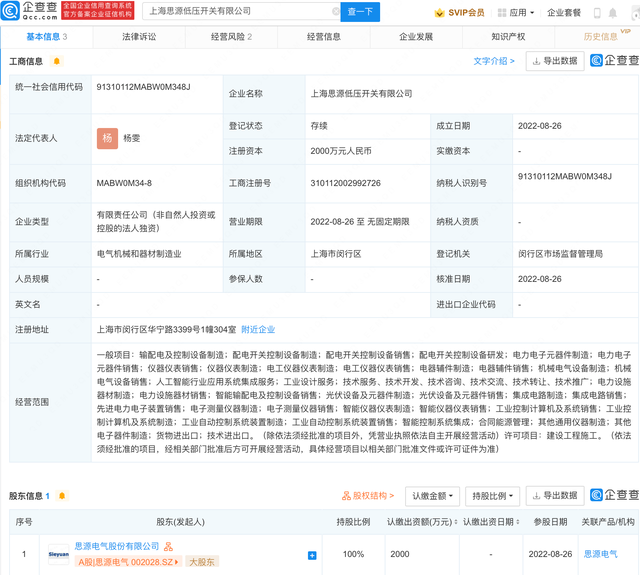Sort by 认缴出资日期 column sort arrows
The width and height of the screenshot is (640, 575).
518,522
